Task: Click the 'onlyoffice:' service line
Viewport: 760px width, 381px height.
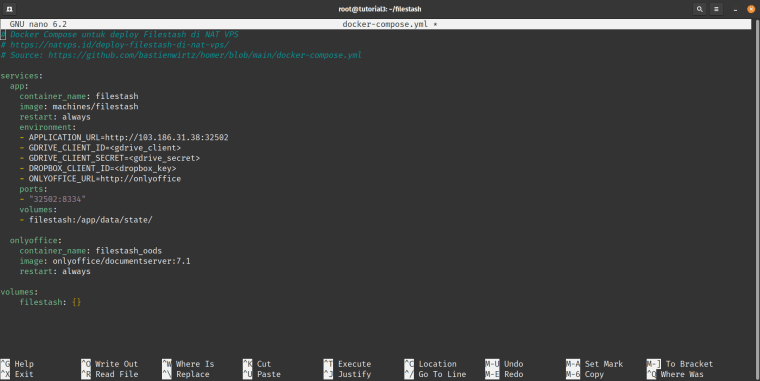Action: point(36,240)
